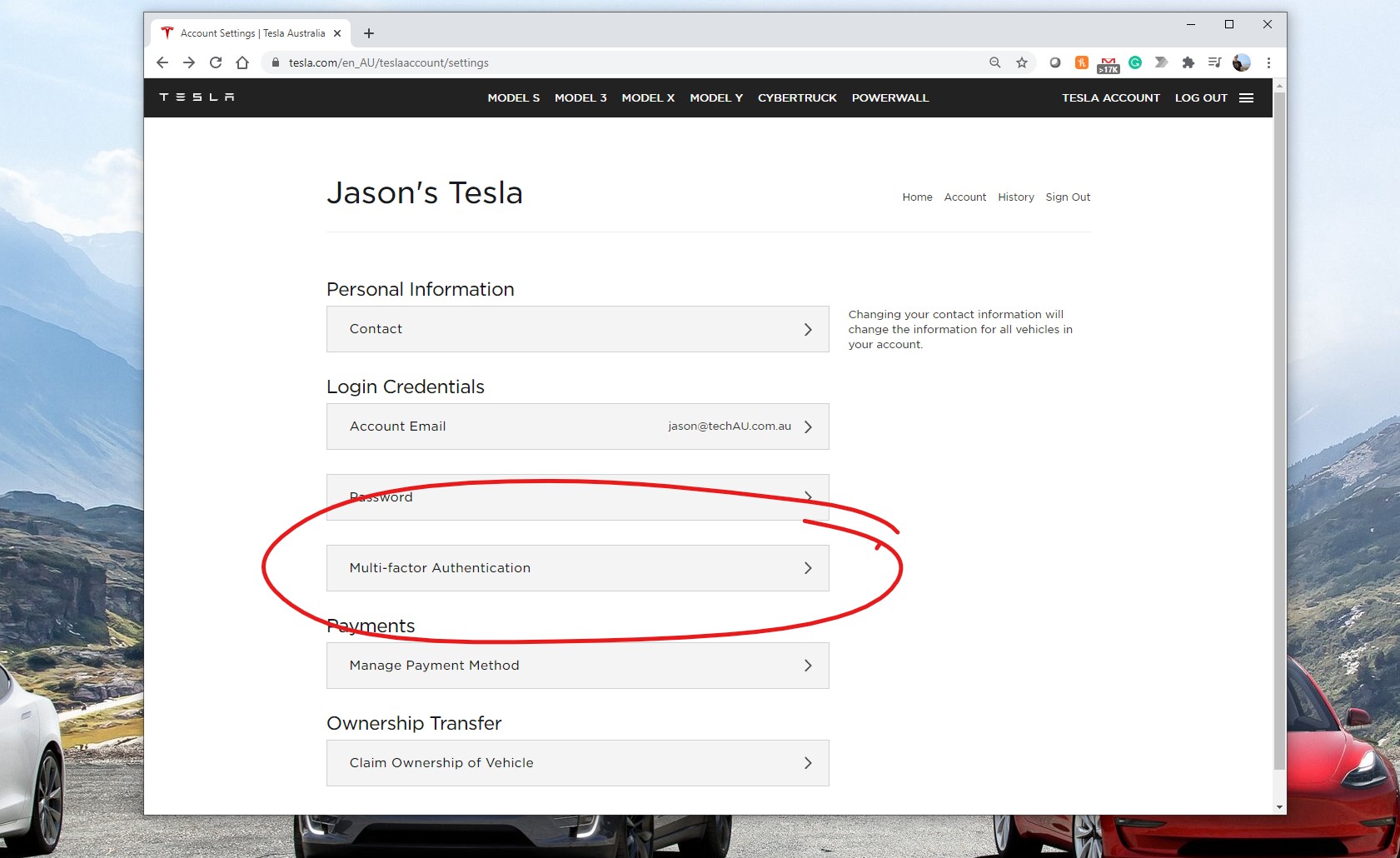Bookmark this page with the star icon
Screen dimensions: 1400x858
point(1022,62)
